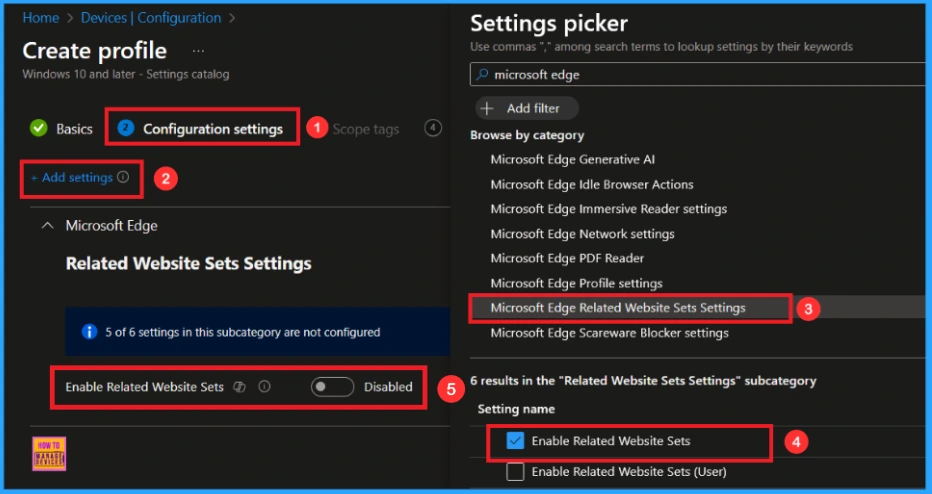The image size is (932, 494).
Task: Click the copy icon beside Enable Related Website Sets
Action: point(240,387)
